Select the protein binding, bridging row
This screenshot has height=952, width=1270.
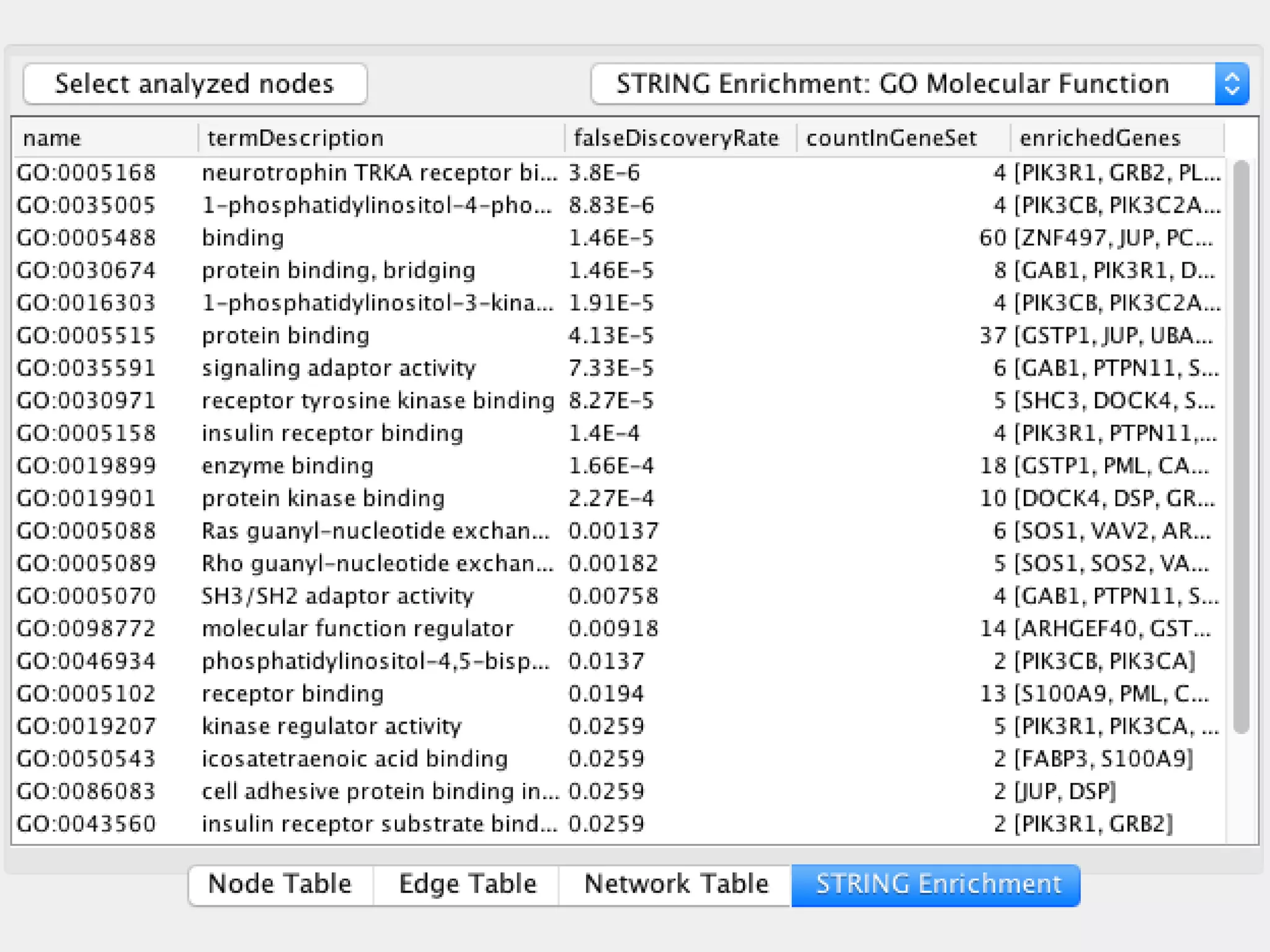(339, 271)
